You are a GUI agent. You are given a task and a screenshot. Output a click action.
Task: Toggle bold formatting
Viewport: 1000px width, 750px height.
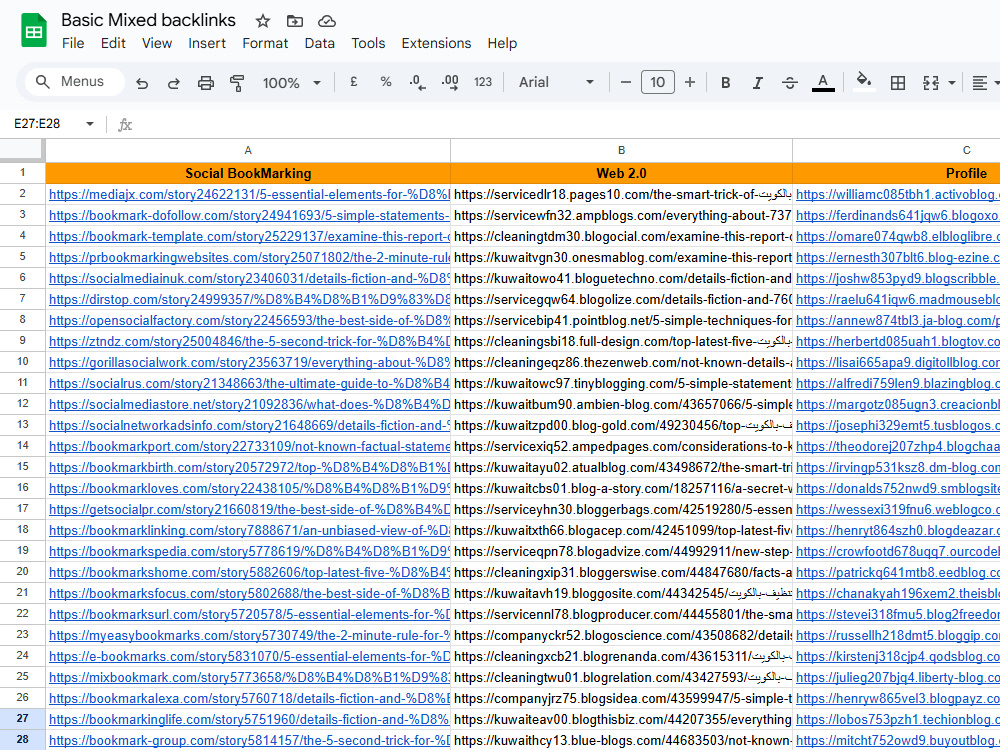click(725, 83)
